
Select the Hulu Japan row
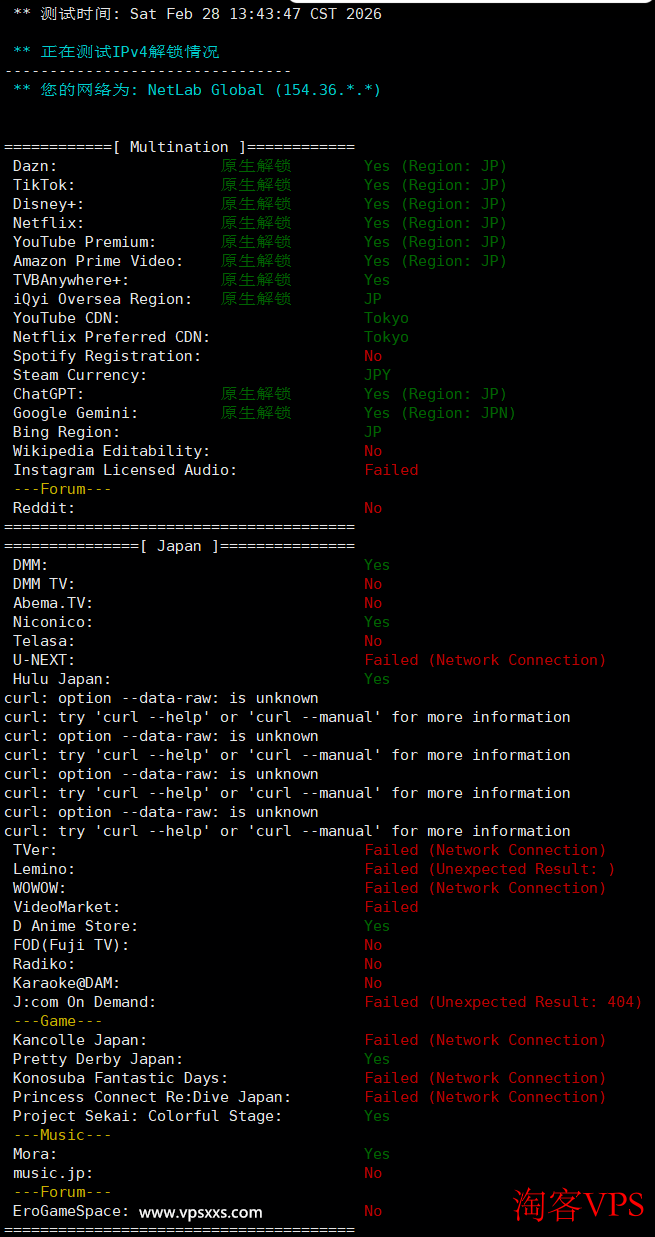coord(60,679)
